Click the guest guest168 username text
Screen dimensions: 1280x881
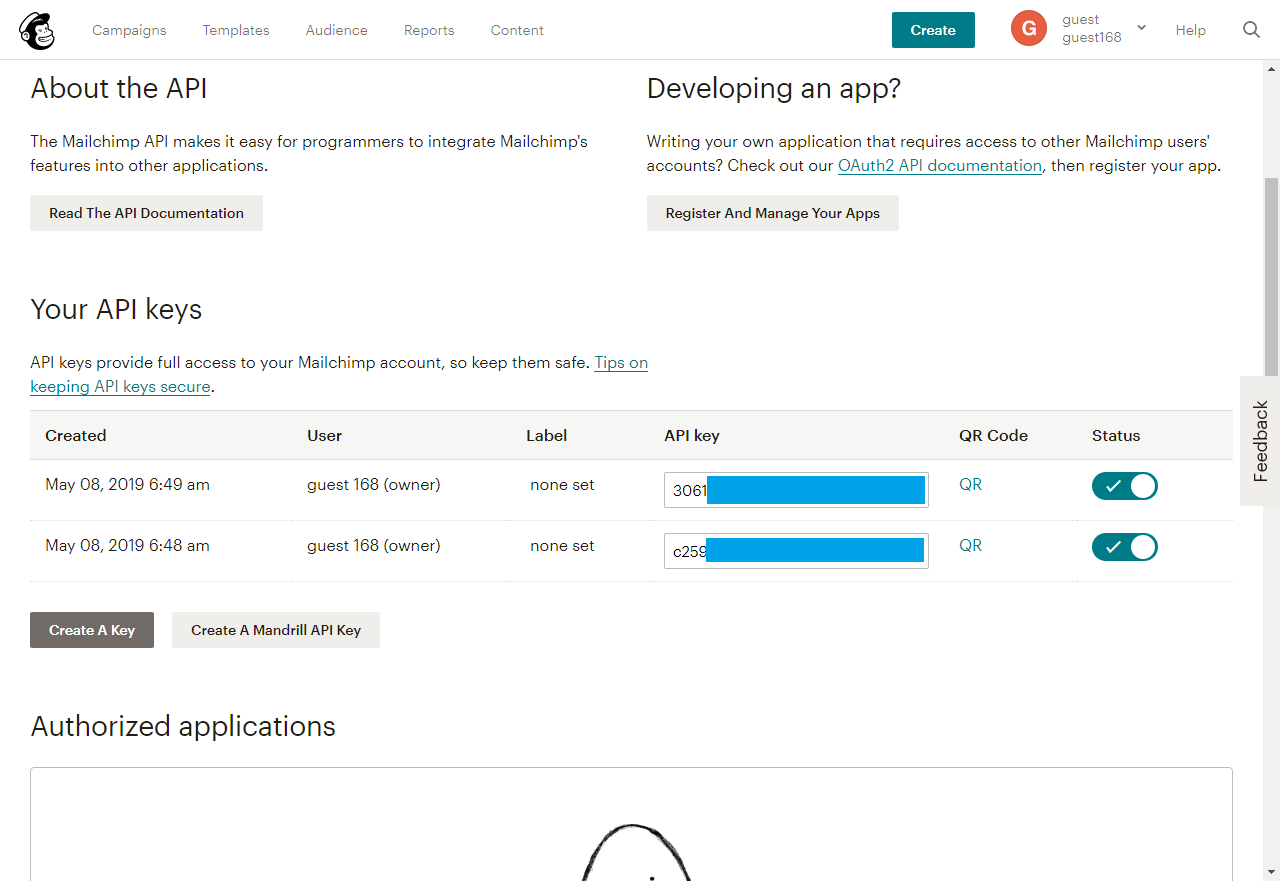pyautogui.click(x=1091, y=28)
